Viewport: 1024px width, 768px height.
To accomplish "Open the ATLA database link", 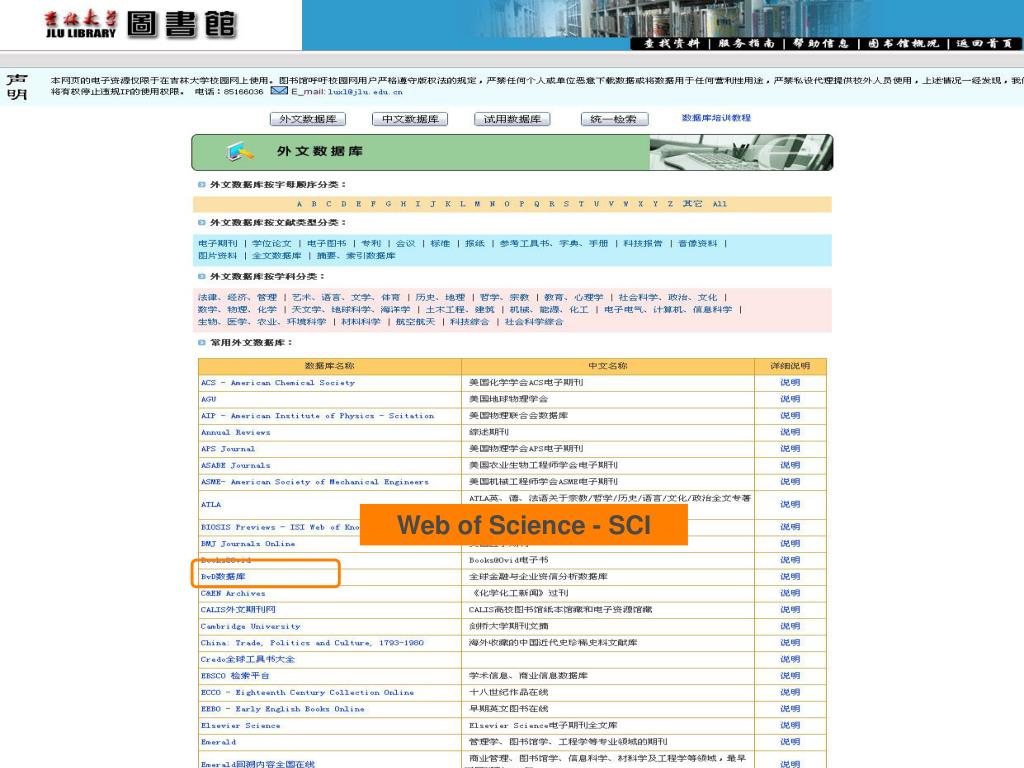I will click(x=211, y=504).
